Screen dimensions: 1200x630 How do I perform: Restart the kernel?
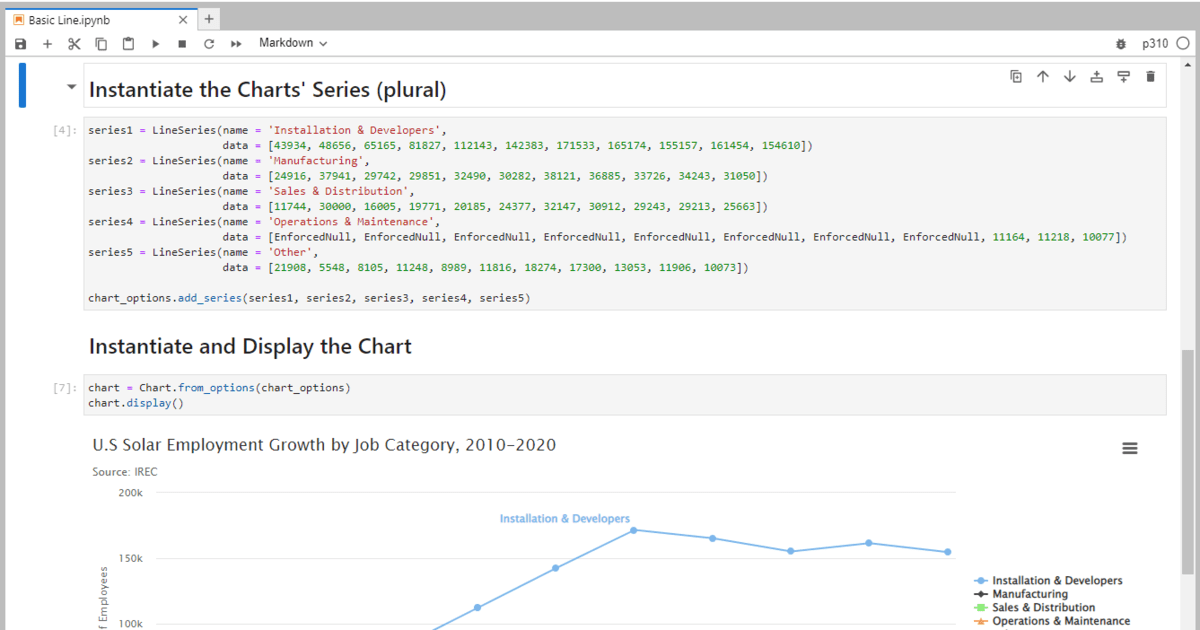pyautogui.click(x=209, y=42)
